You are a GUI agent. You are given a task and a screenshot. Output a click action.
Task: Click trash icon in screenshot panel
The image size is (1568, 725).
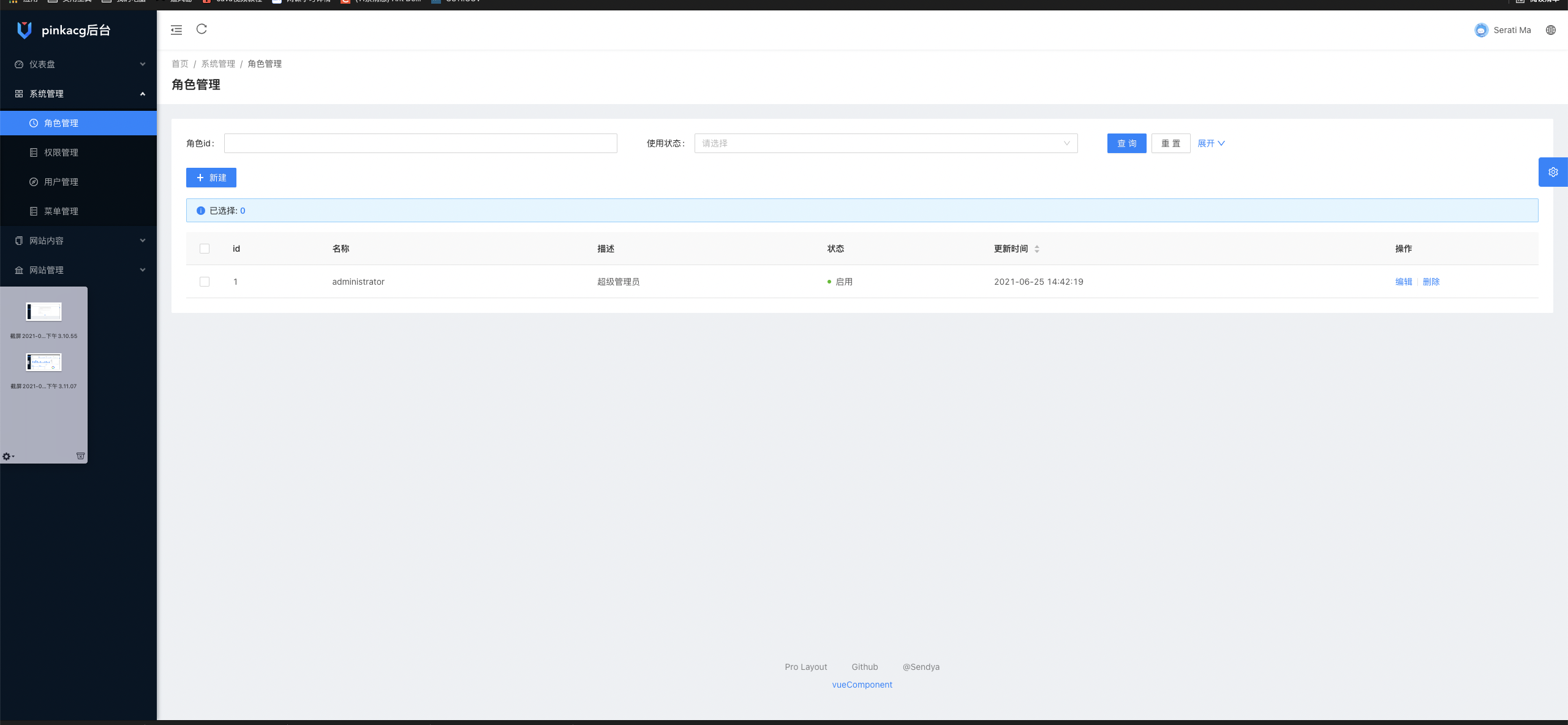point(80,456)
